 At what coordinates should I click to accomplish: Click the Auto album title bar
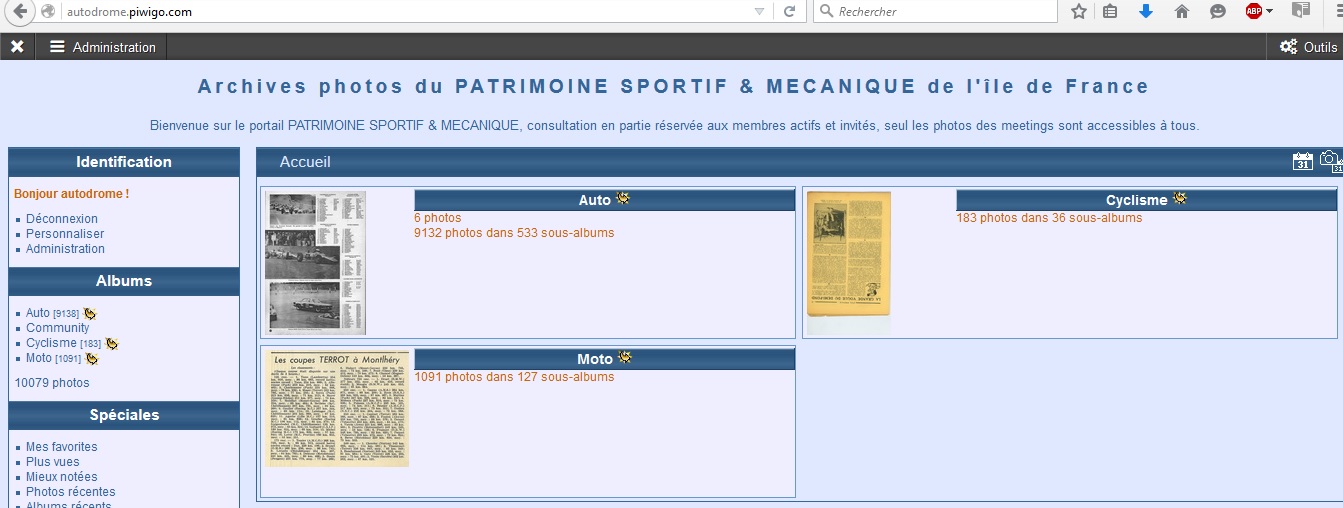point(605,200)
